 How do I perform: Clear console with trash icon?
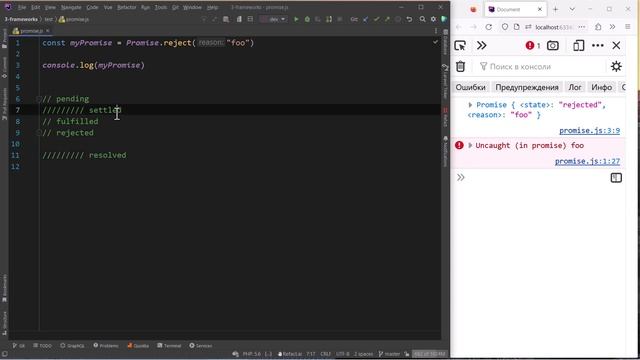click(x=460, y=66)
